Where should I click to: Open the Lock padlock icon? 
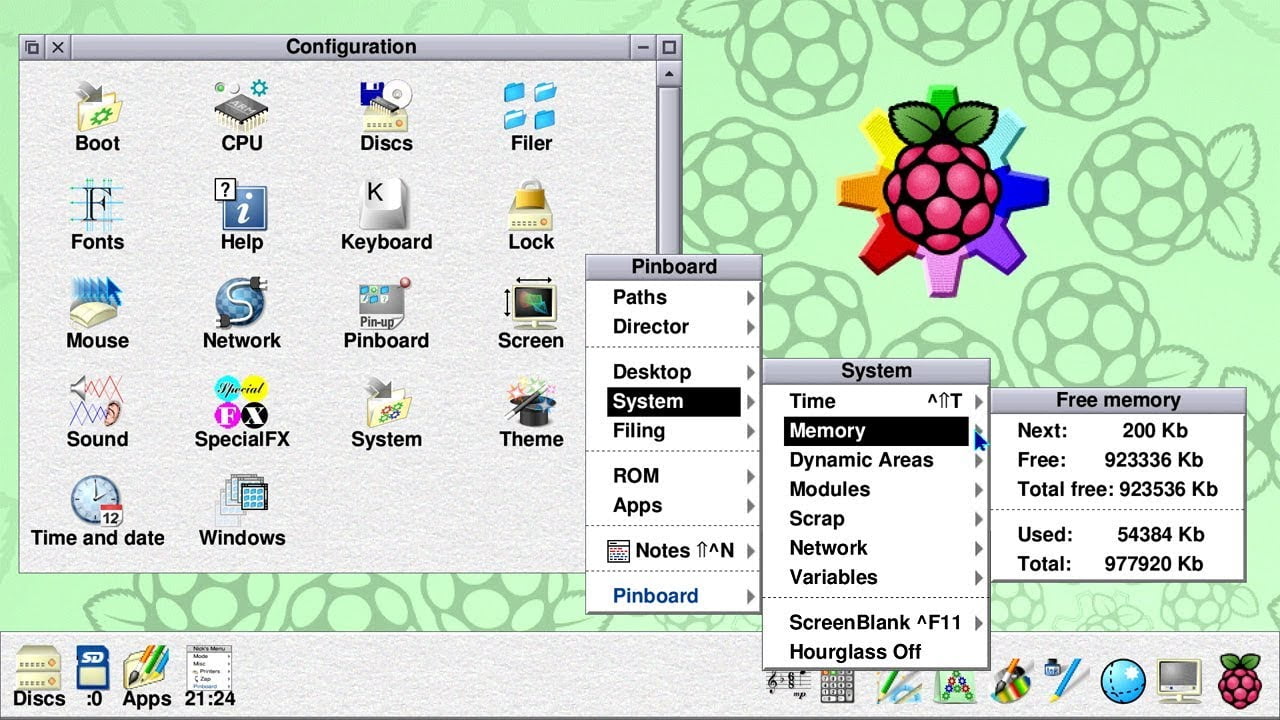tap(531, 204)
